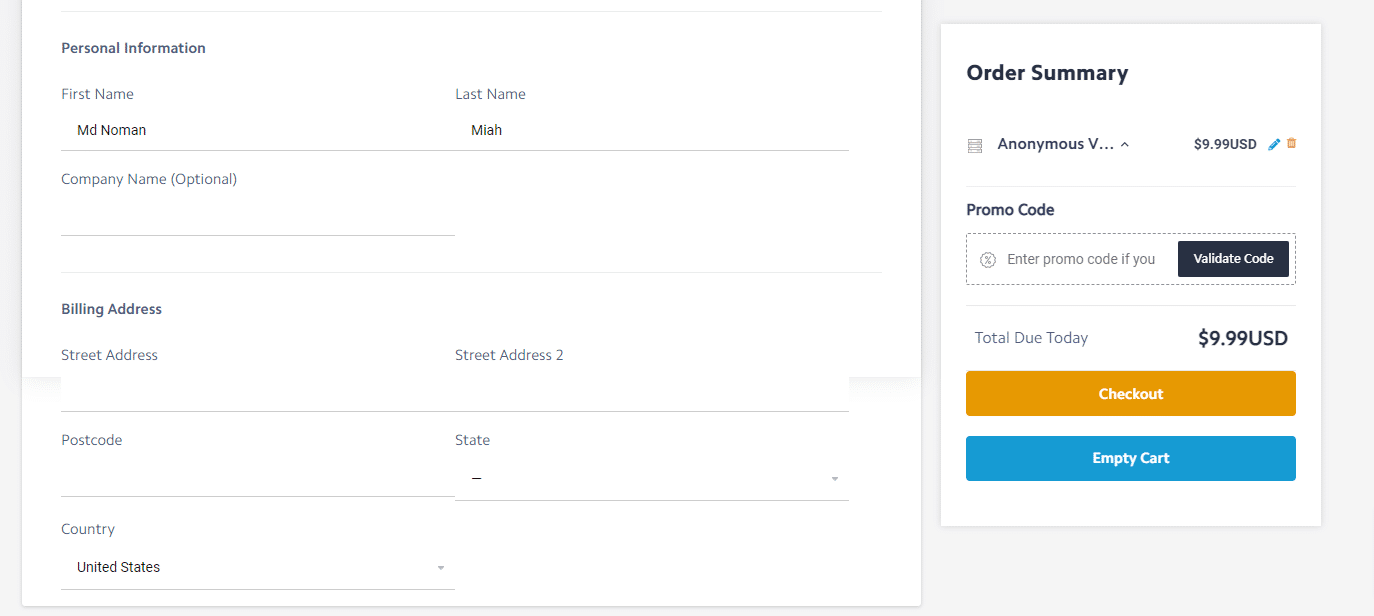This screenshot has height=616, width=1374.
Task: Delete the cart item using the trash icon
Action: (x=1291, y=143)
